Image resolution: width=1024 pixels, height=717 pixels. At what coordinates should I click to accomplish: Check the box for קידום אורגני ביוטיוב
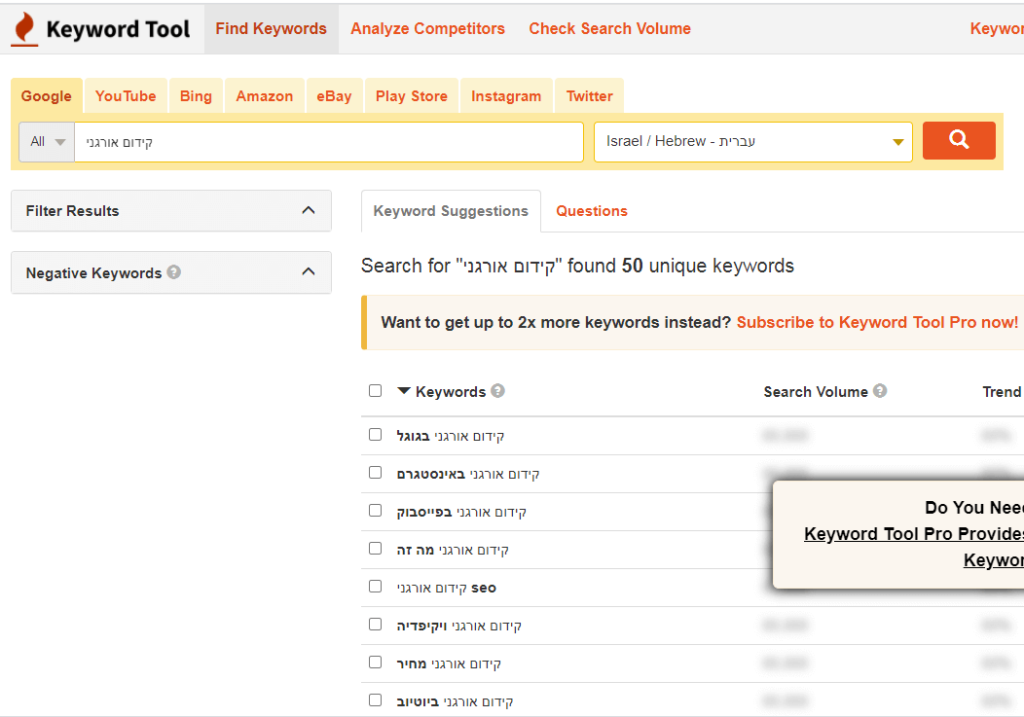(375, 700)
